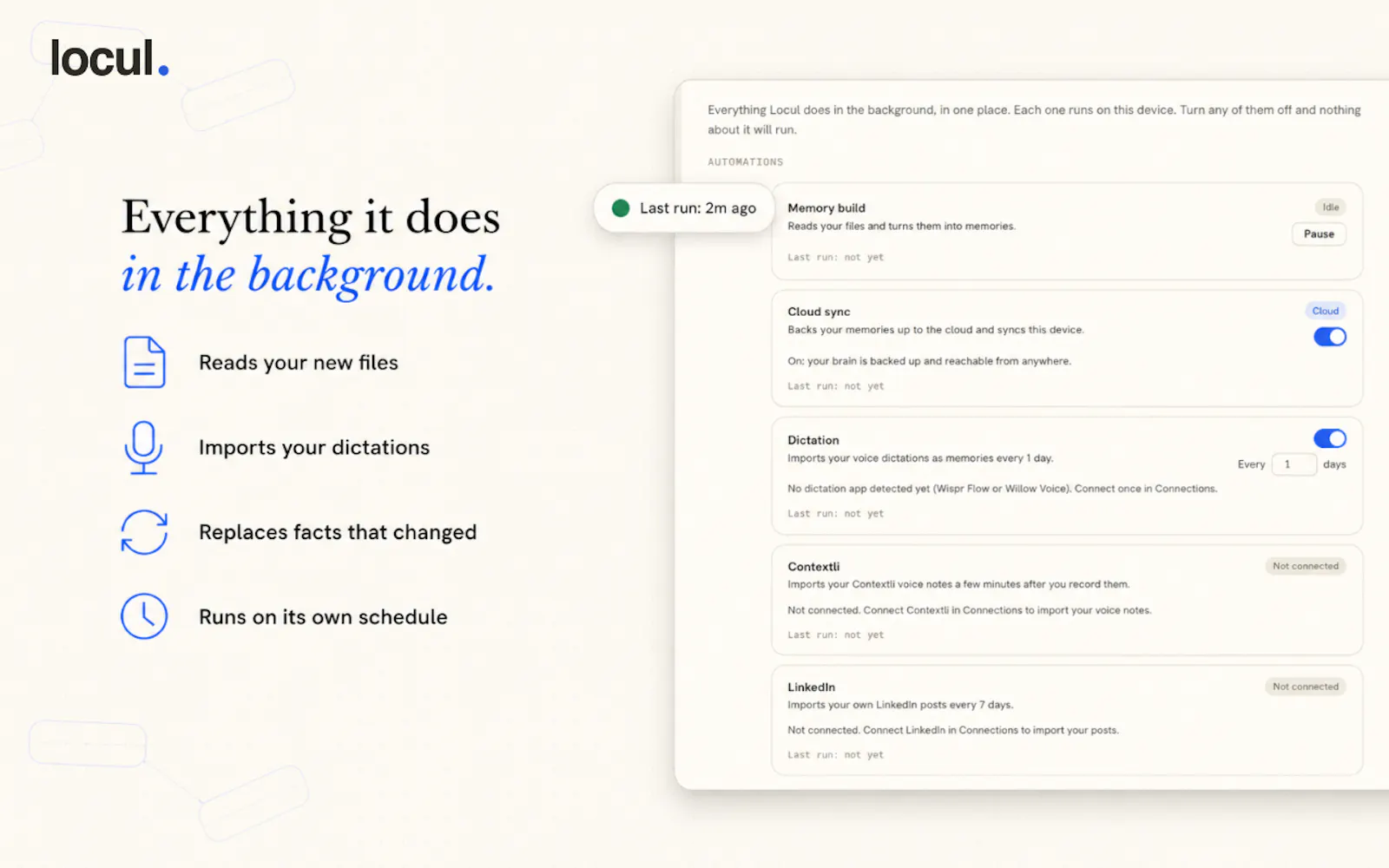Disable the Dictation toggle

tap(1330, 438)
